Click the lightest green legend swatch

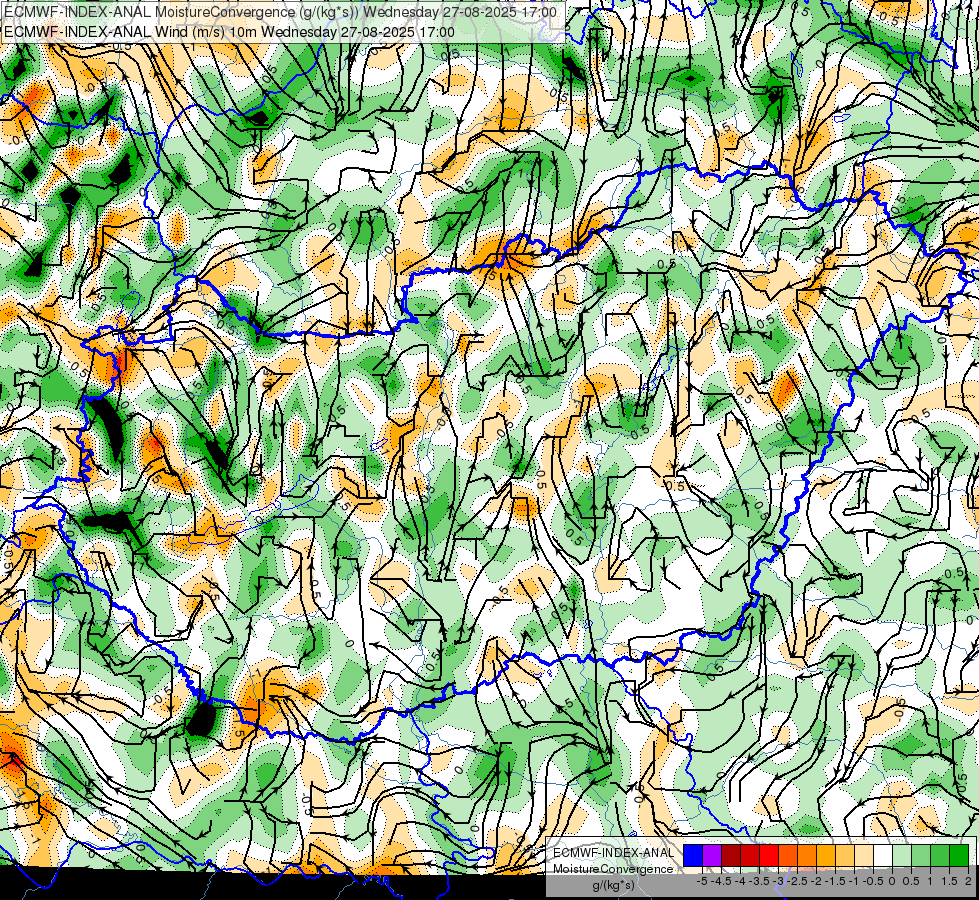[902, 856]
